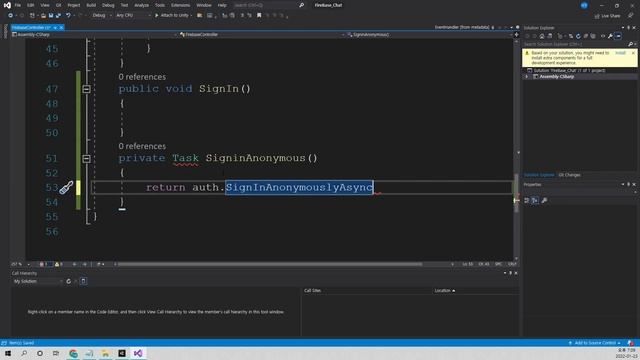
Task: Open the SigninAnonymous member navigation dropdown
Action: coord(430,35)
